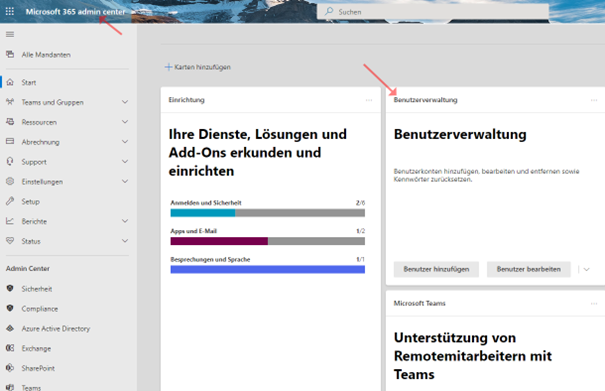Click the Teams und Gruppen icon
The width and height of the screenshot is (605, 391).
coord(10,102)
